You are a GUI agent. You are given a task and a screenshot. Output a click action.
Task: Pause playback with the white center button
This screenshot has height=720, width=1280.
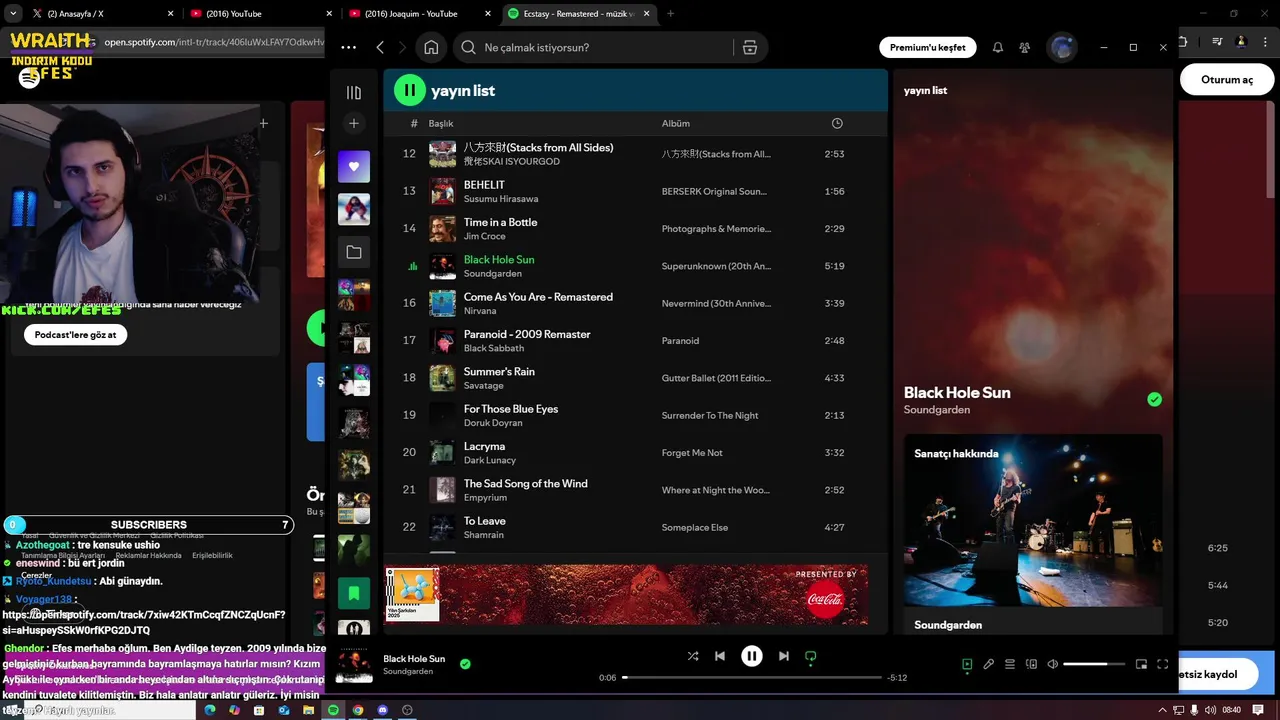(751, 656)
